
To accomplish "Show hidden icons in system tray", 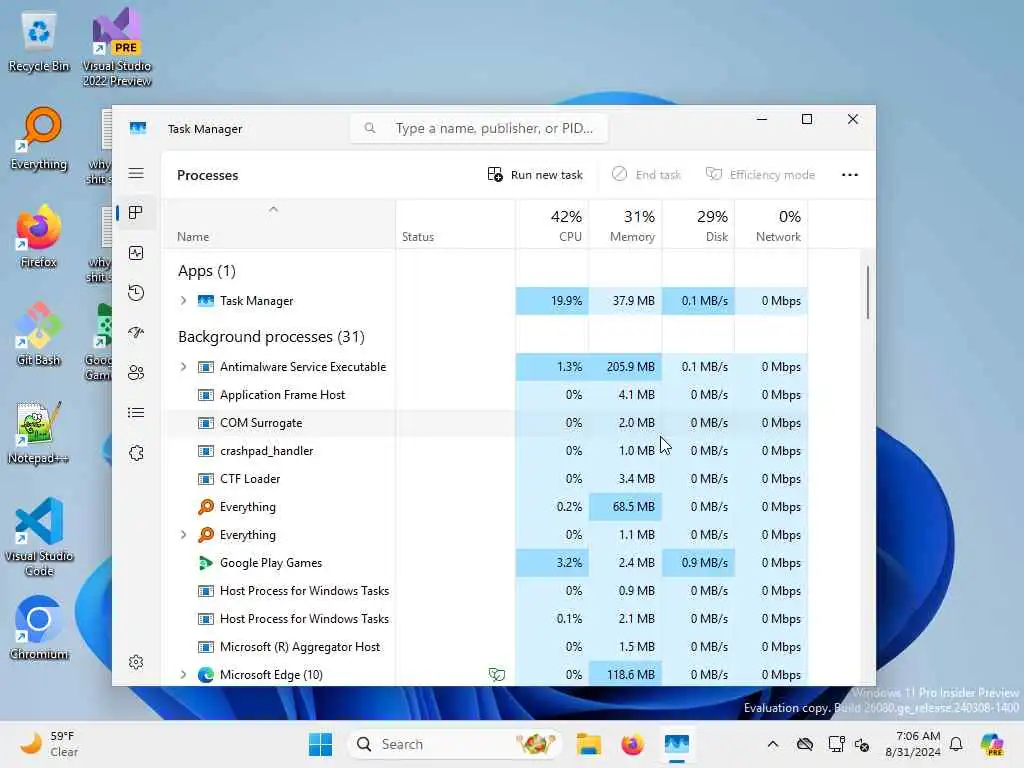I will tap(773, 744).
